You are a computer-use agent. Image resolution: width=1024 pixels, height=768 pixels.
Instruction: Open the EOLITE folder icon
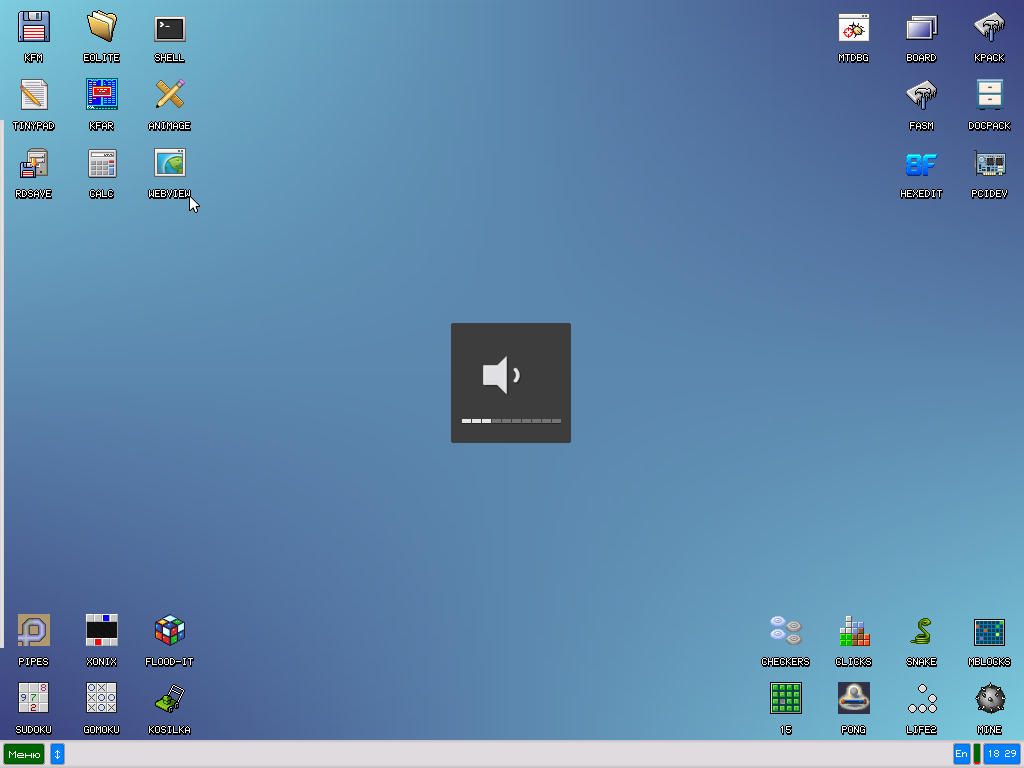point(101,28)
